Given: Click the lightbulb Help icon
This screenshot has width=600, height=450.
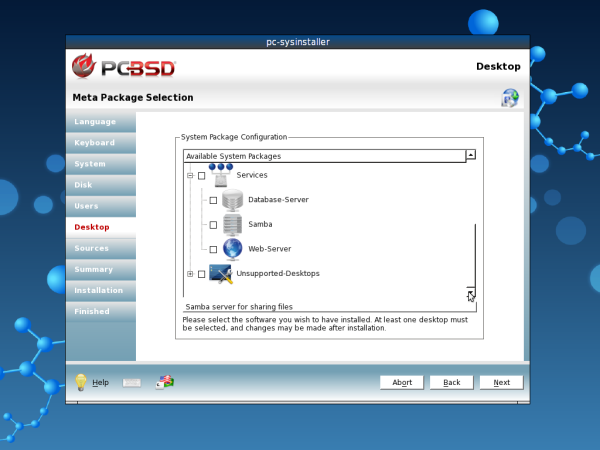Looking at the screenshot, I should click(x=82, y=382).
